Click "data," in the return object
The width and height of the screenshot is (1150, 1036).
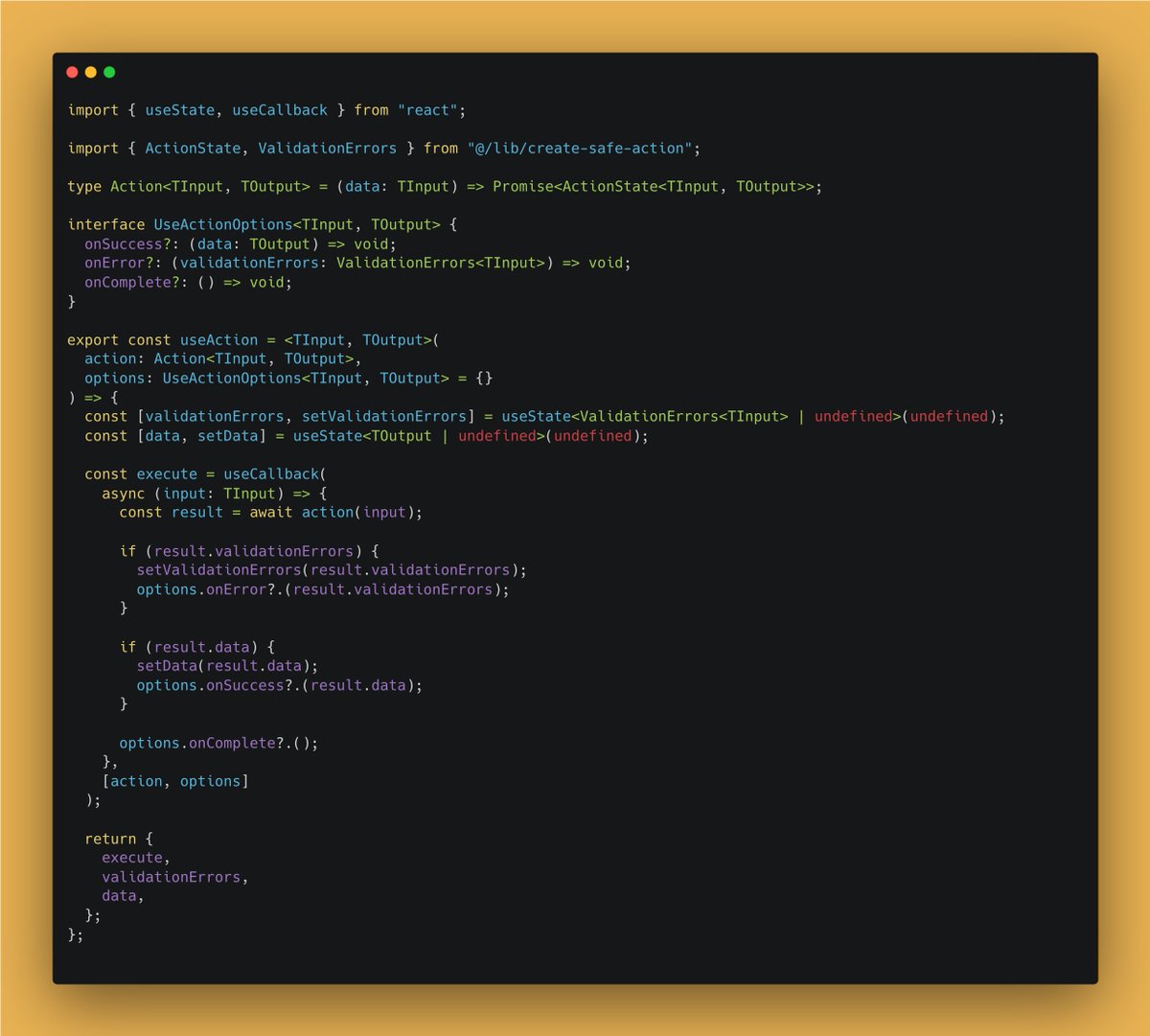(123, 896)
